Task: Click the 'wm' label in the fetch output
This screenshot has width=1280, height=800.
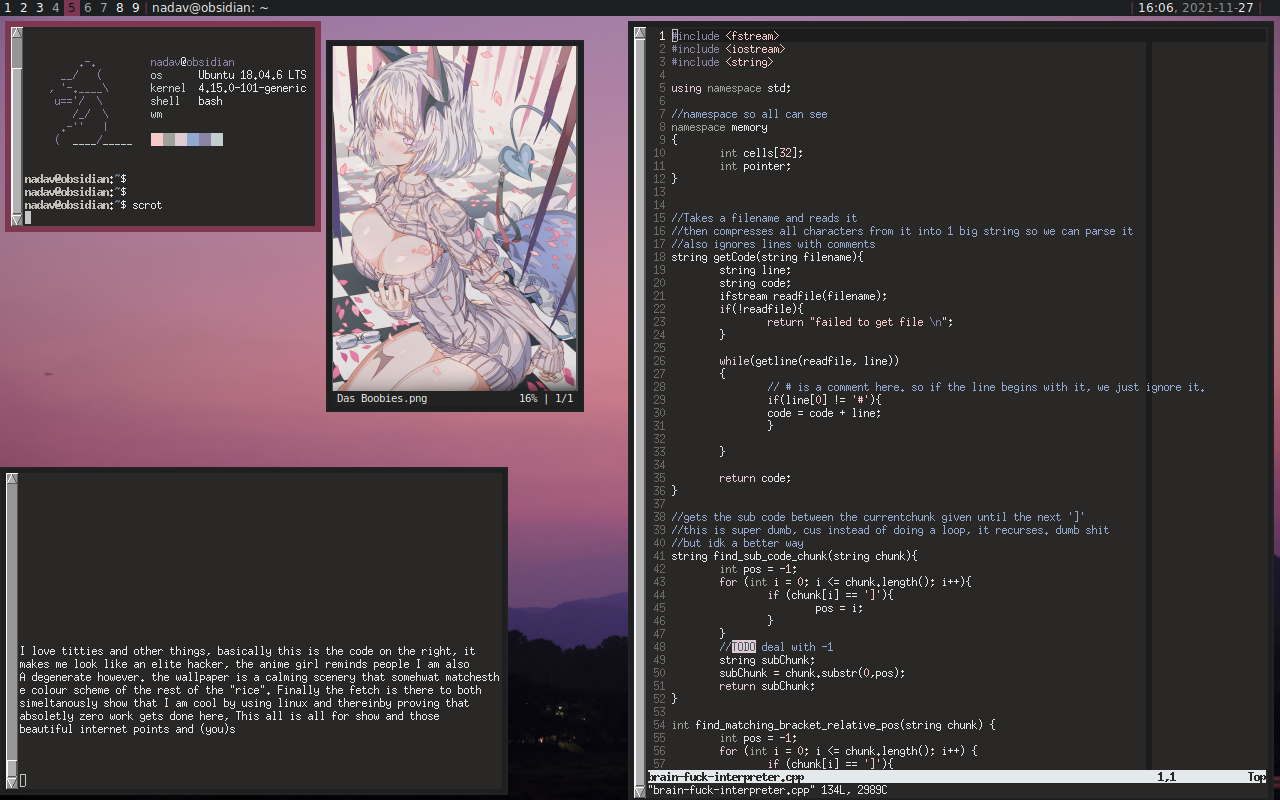Action: [157, 114]
